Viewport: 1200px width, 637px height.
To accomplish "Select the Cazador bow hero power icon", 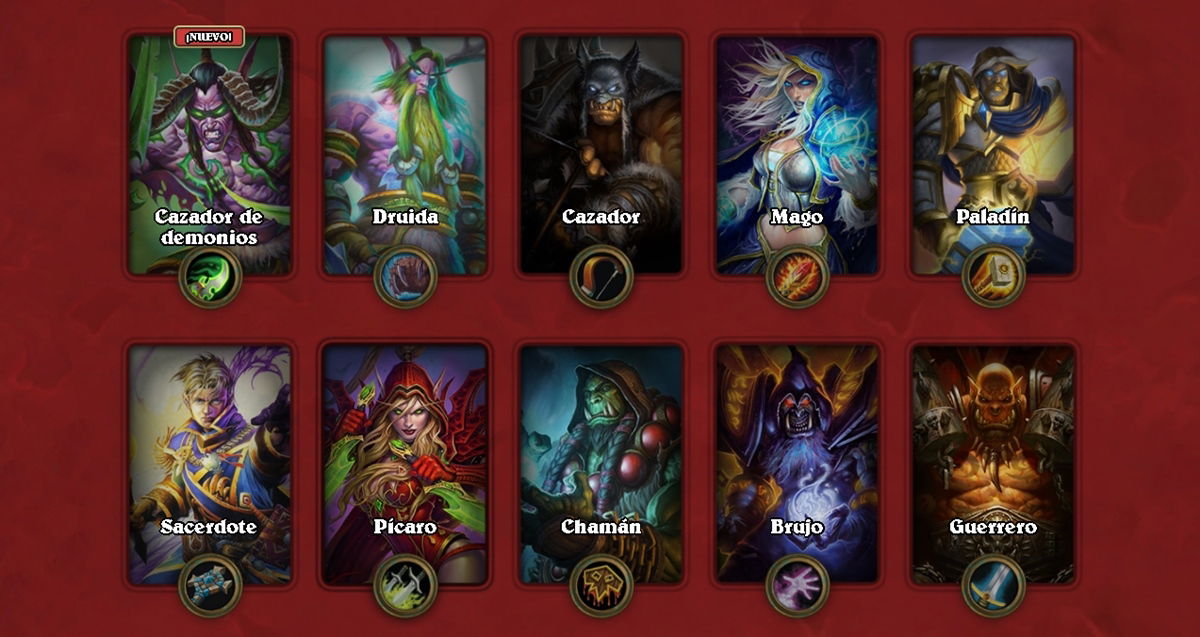I will [x=601, y=277].
